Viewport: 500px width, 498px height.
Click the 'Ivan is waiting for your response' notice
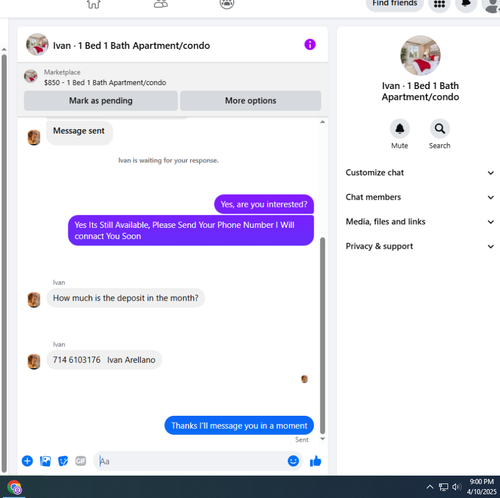point(168,160)
